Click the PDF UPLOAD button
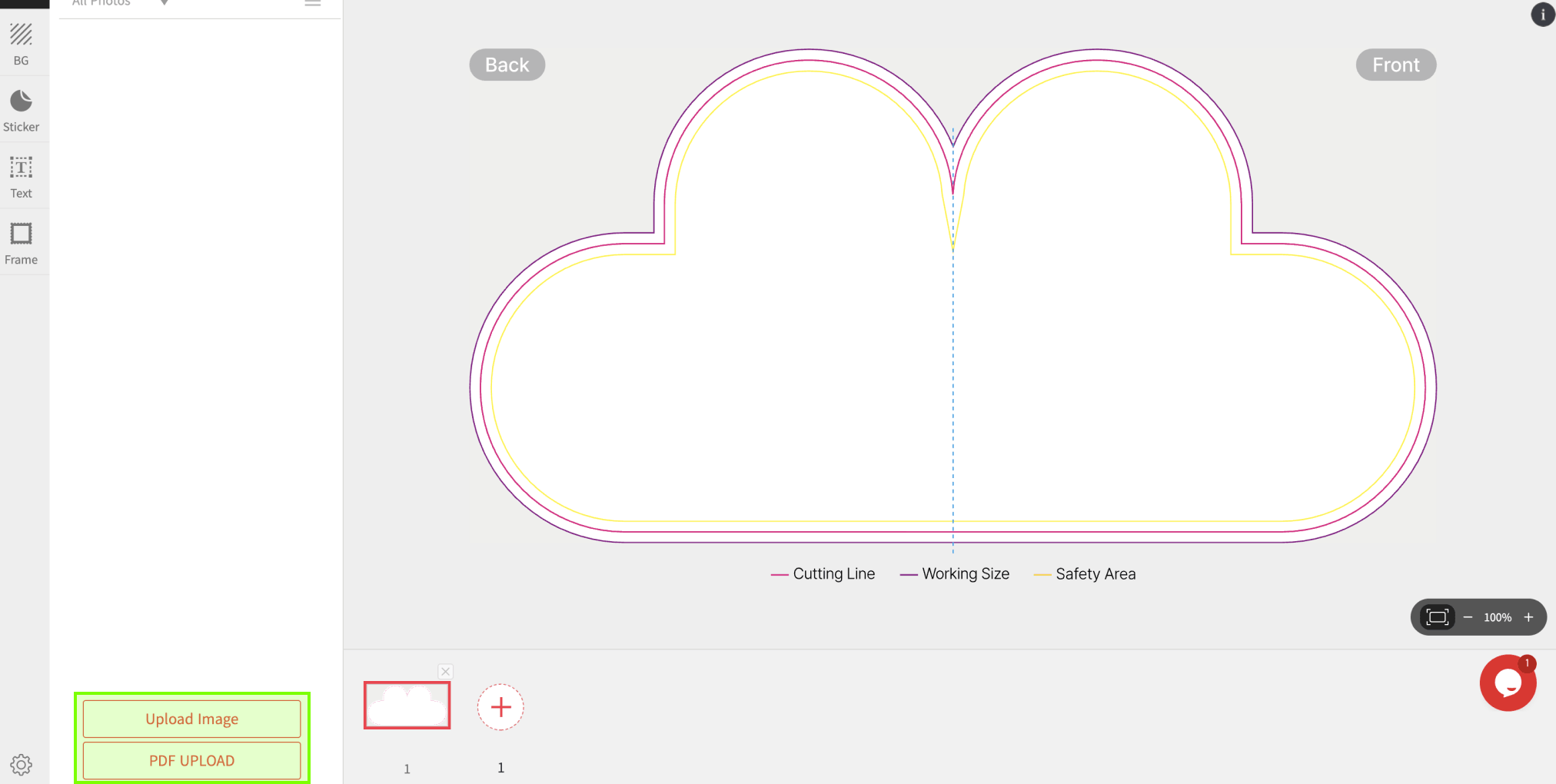This screenshot has height=784, width=1556. pyautogui.click(x=191, y=760)
